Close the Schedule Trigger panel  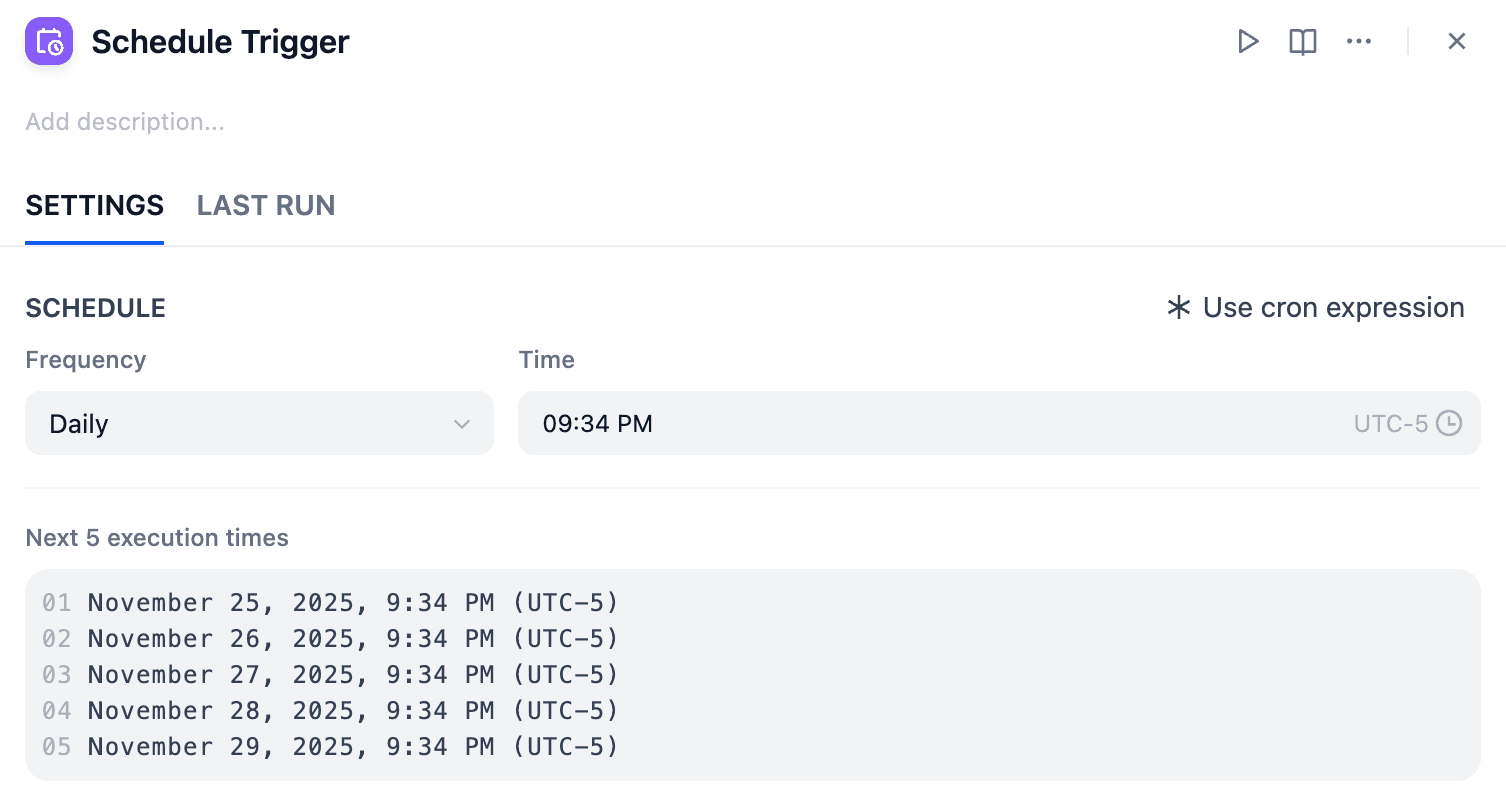coord(1456,42)
